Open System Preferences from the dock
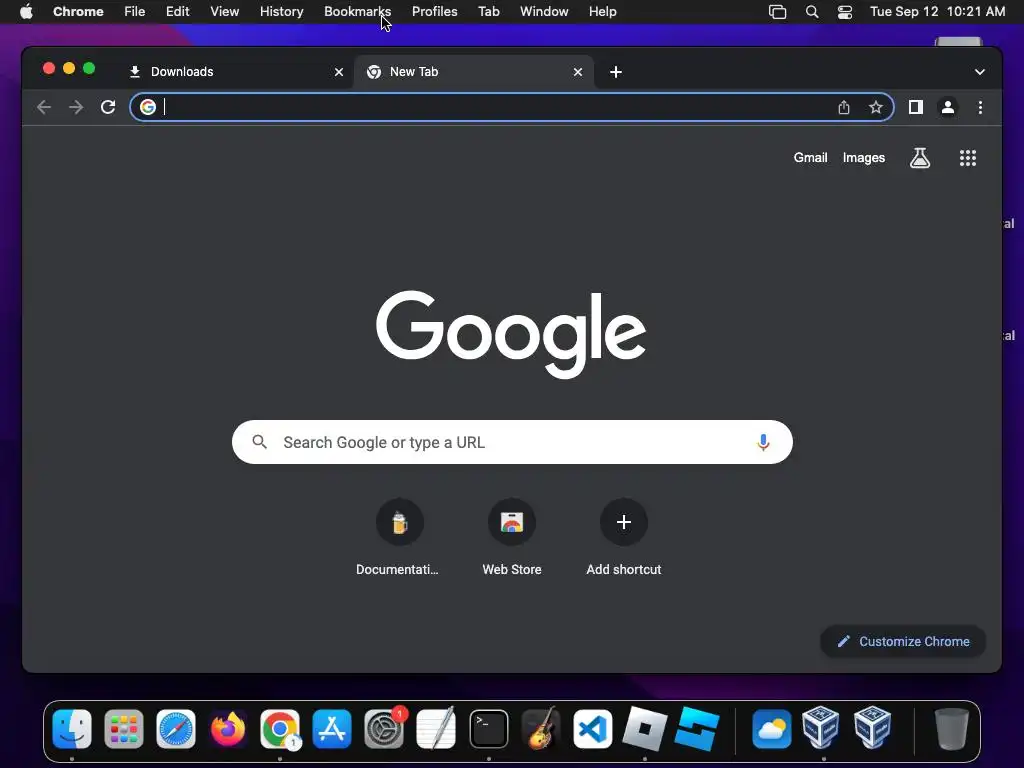1024x768 pixels. [384, 728]
